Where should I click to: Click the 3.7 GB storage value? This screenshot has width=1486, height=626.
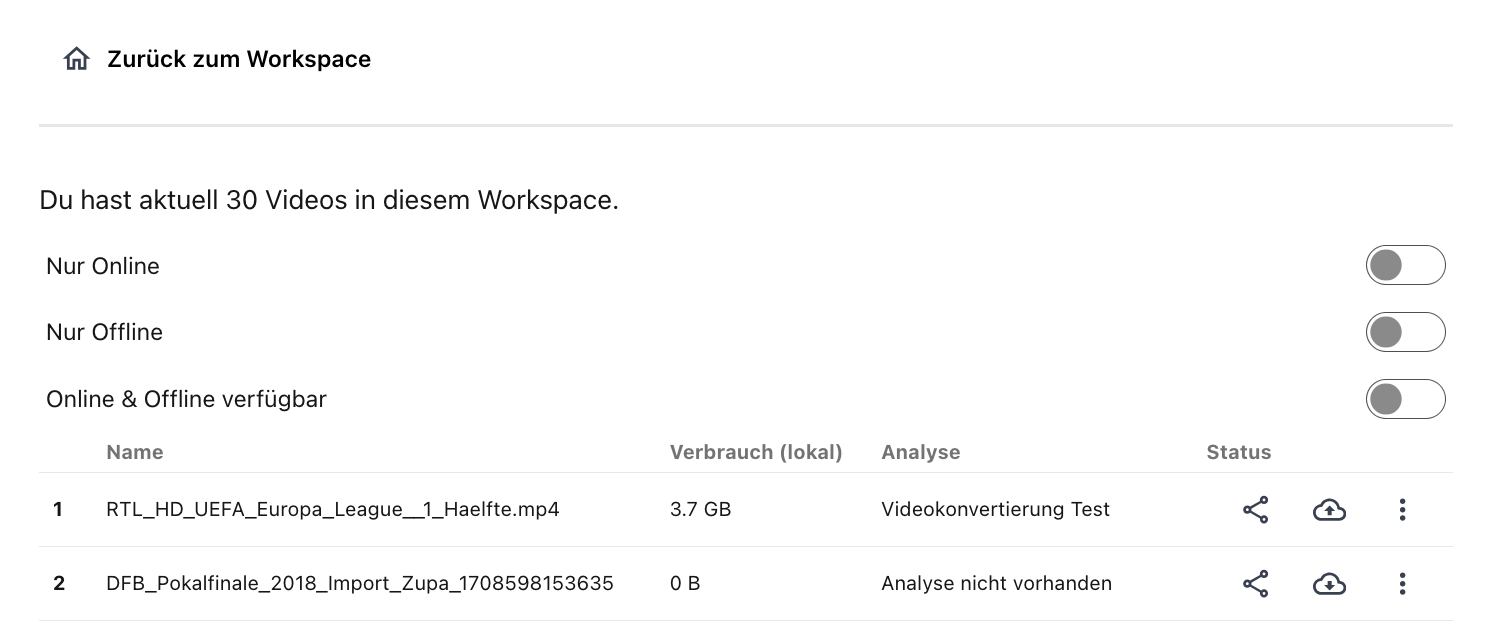700,510
